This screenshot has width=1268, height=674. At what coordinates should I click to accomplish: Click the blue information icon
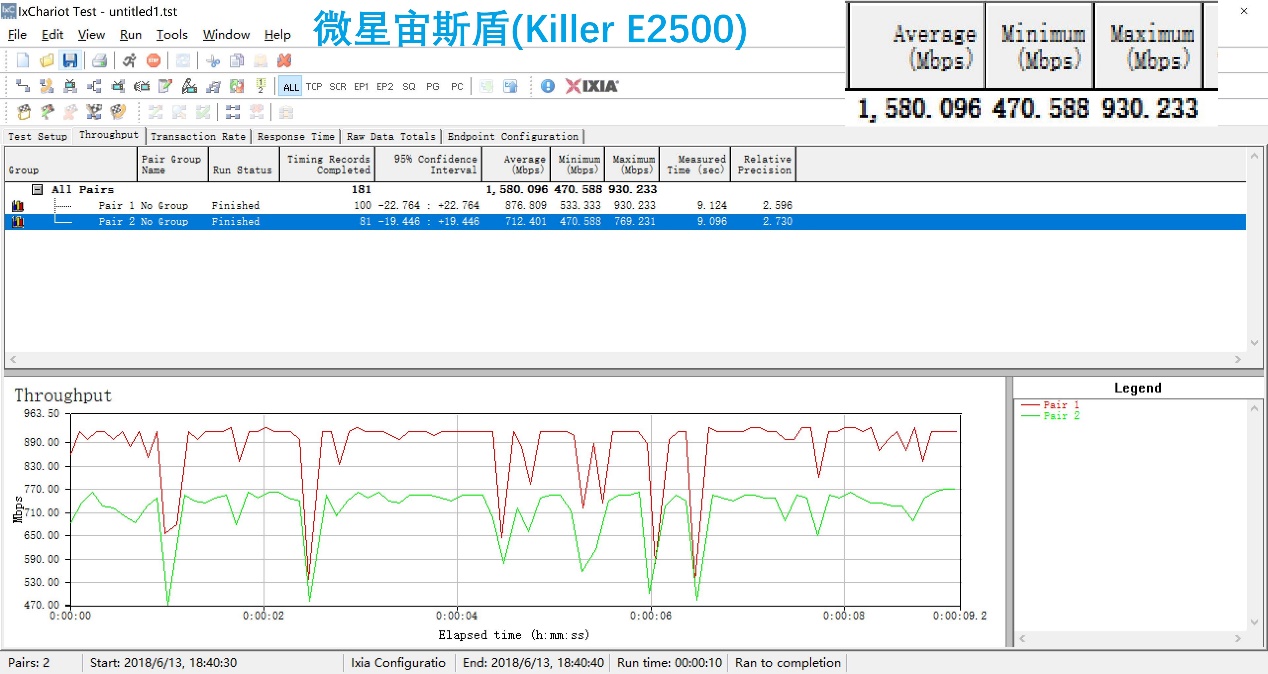click(x=548, y=86)
